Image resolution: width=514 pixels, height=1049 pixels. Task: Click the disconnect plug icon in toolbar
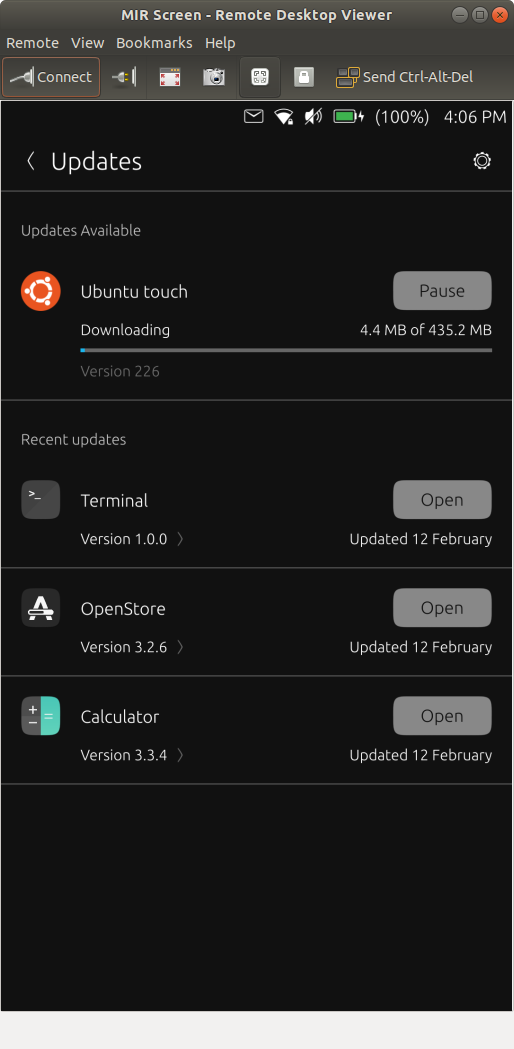(124, 78)
